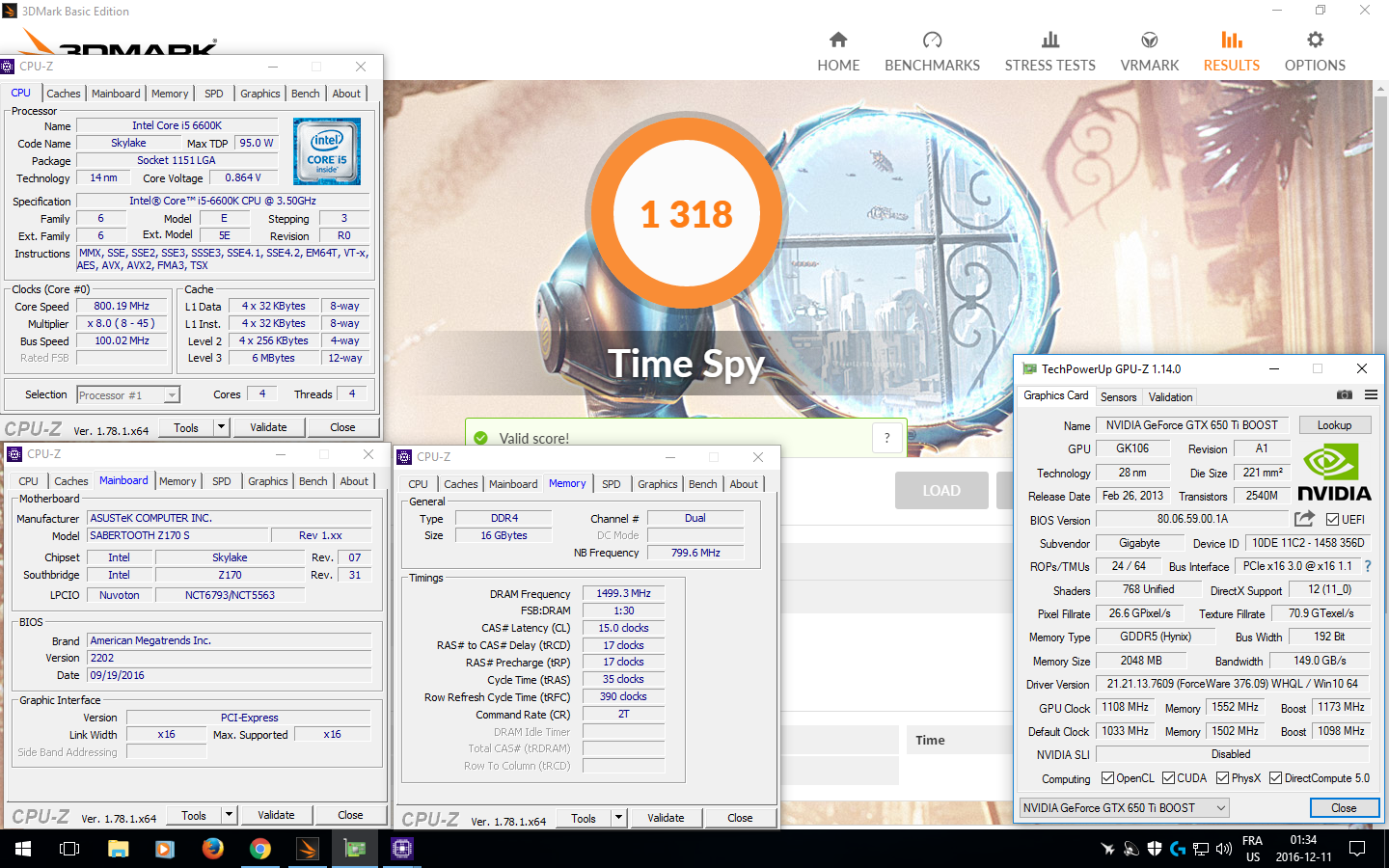
Task: Switch to Validation tab in GPU-Z
Action: [x=1170, y=396]
